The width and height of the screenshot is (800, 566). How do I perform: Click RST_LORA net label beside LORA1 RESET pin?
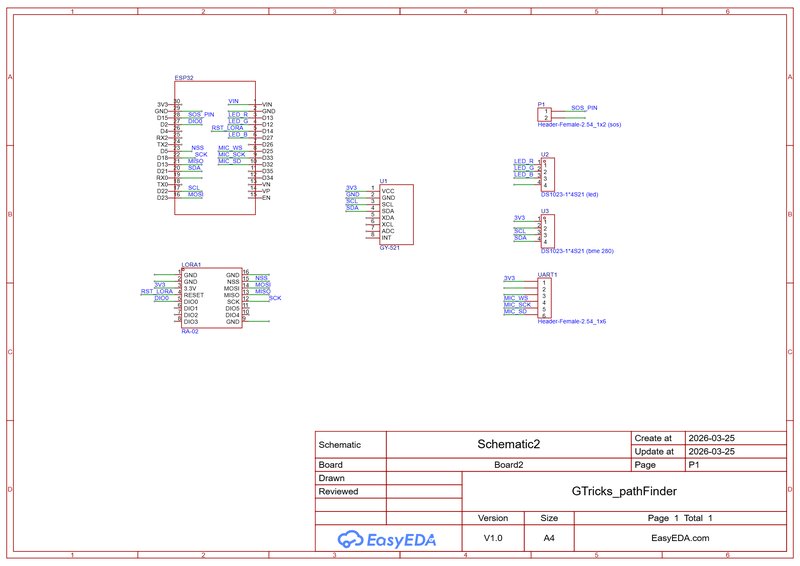(x=157, y=291)
